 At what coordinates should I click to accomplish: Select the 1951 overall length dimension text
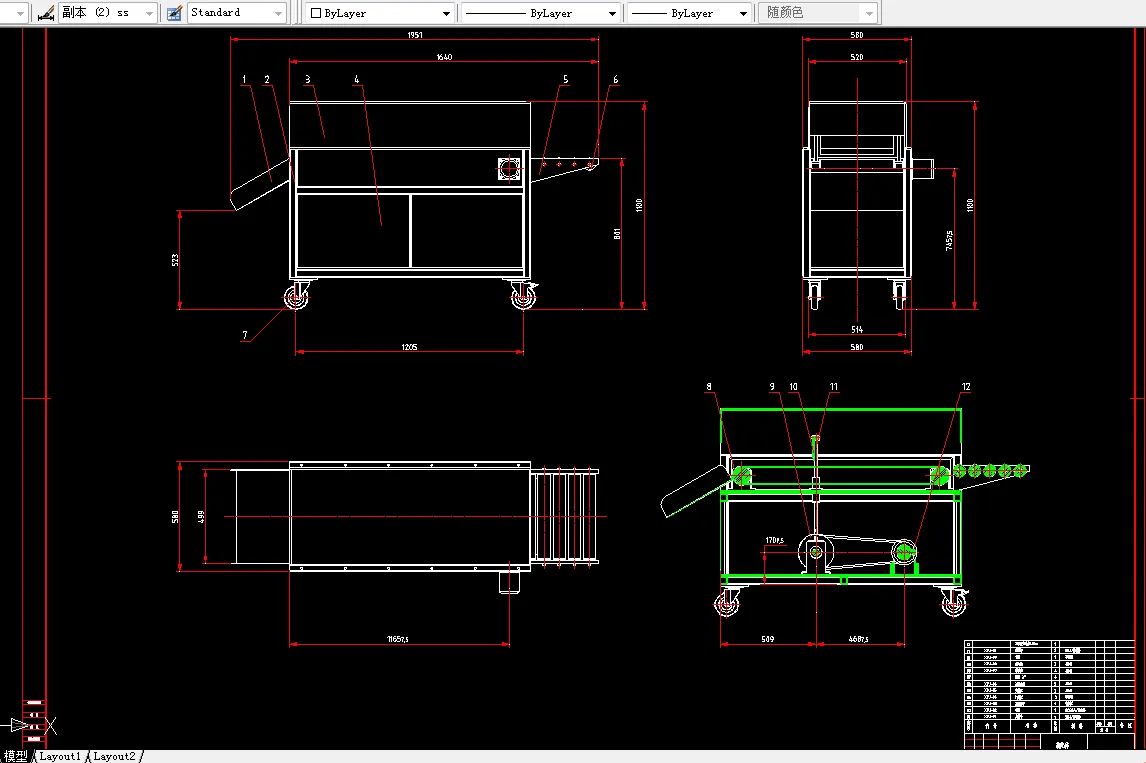click(414, 34)
